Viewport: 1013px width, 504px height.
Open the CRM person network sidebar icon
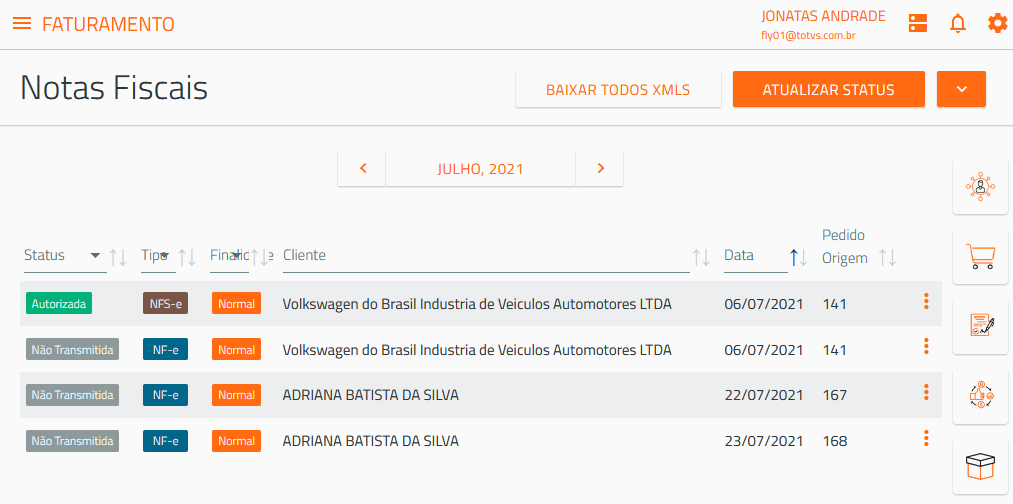[980, 186]
